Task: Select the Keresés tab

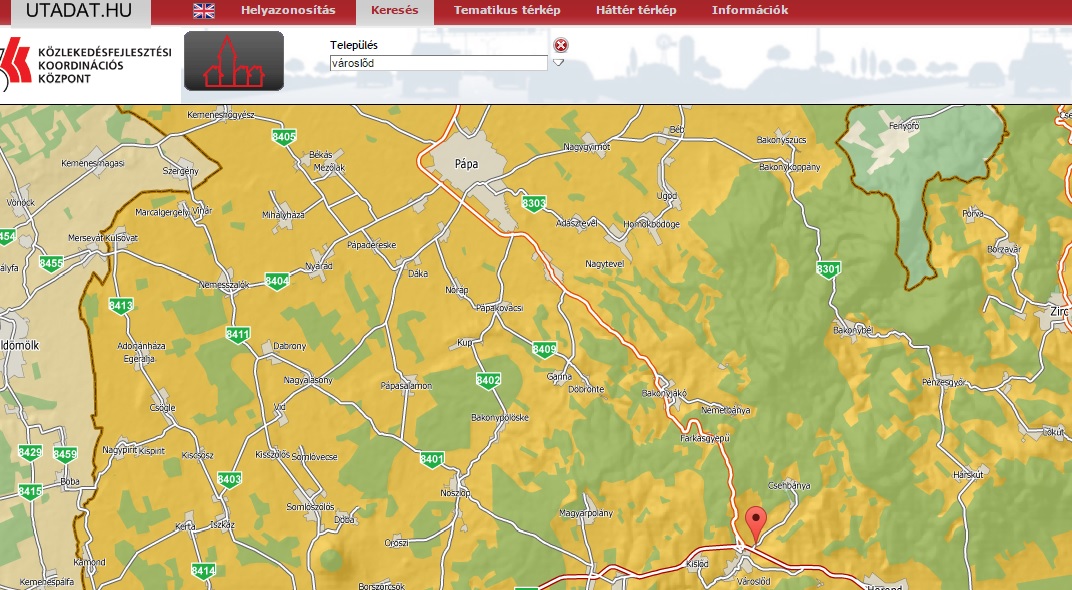Action: tap(394, 11)
